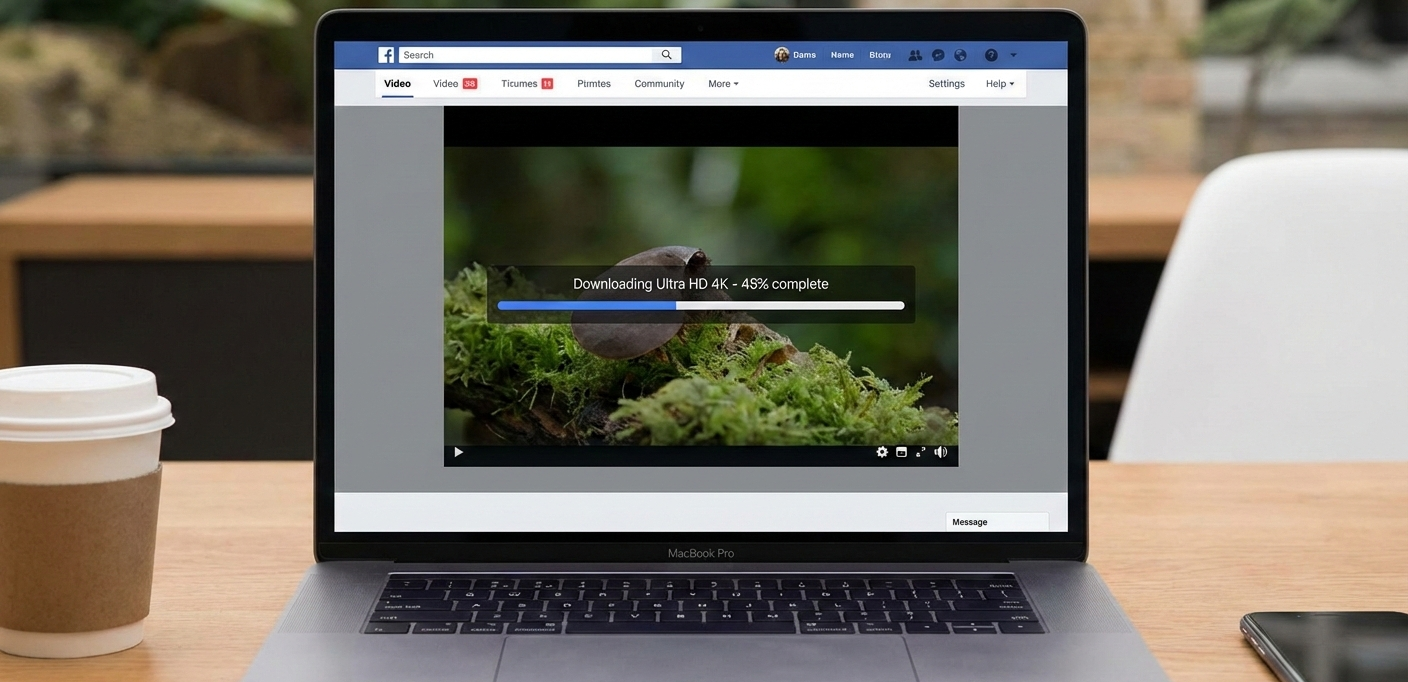Toggle fullscreen on the video player
Viewport: 1408px width, 682px height.
[x=919, y=451]
